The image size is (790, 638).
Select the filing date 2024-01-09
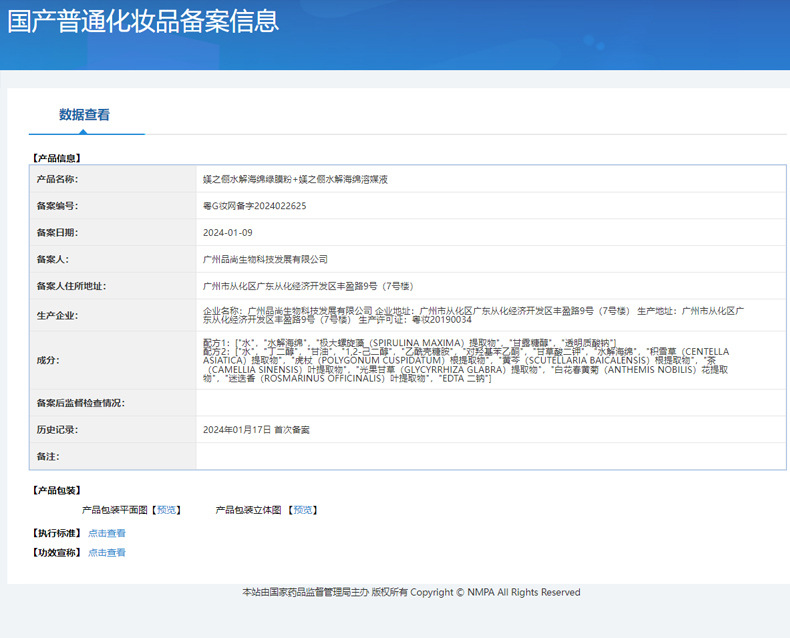click(x=228, y=233)
